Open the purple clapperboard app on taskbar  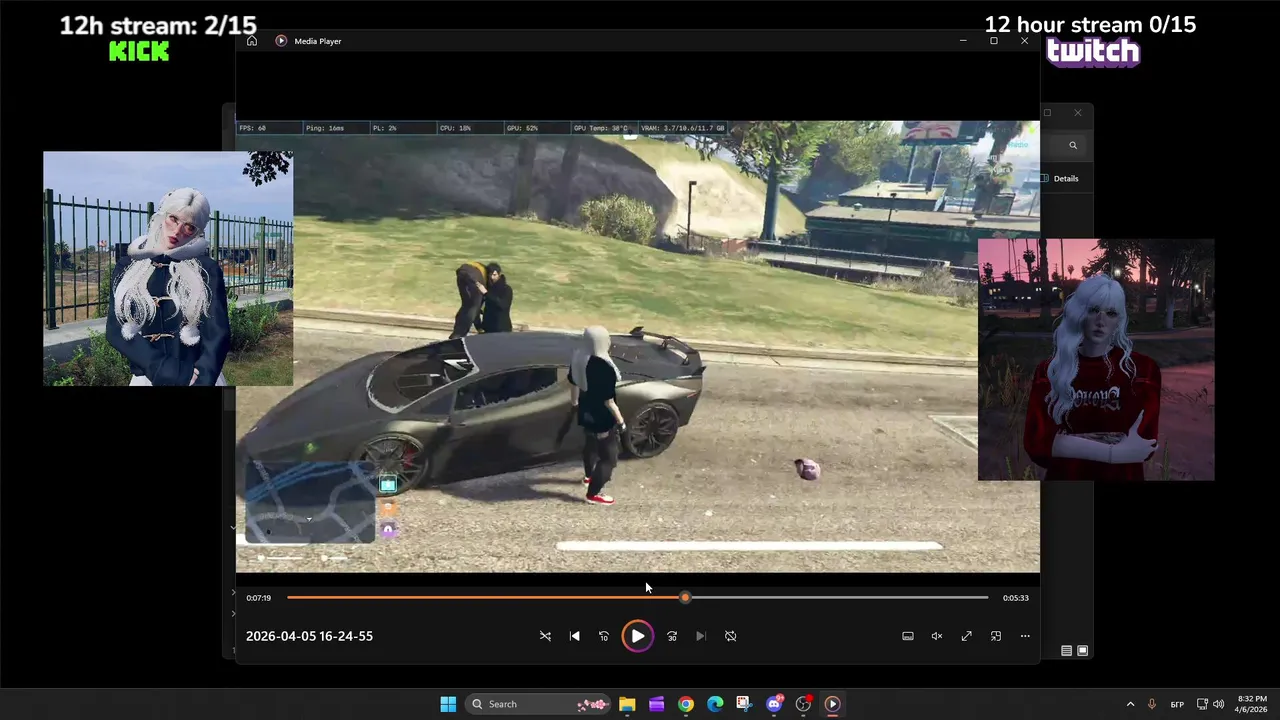657,704
